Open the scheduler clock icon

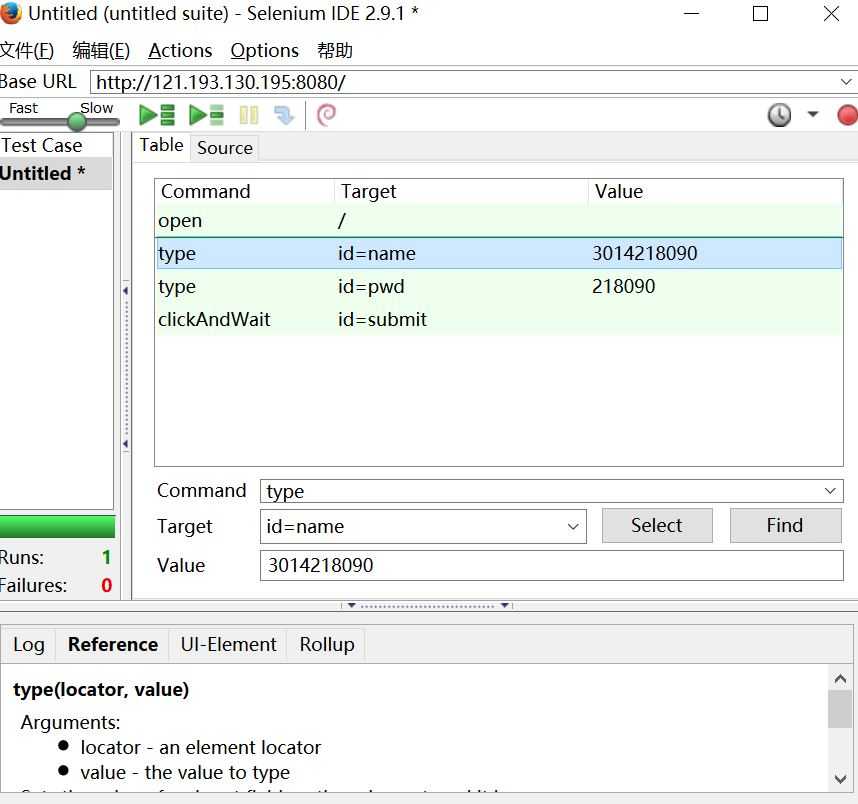tap(779, 115)
